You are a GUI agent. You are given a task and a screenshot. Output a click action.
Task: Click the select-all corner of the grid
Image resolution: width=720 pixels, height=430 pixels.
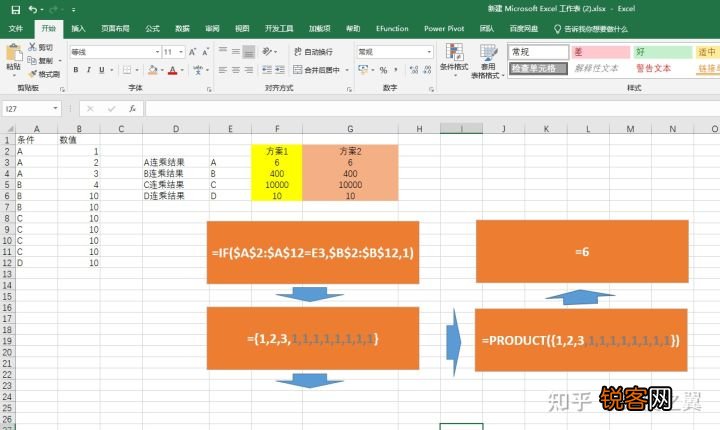(x=9, y=129)
